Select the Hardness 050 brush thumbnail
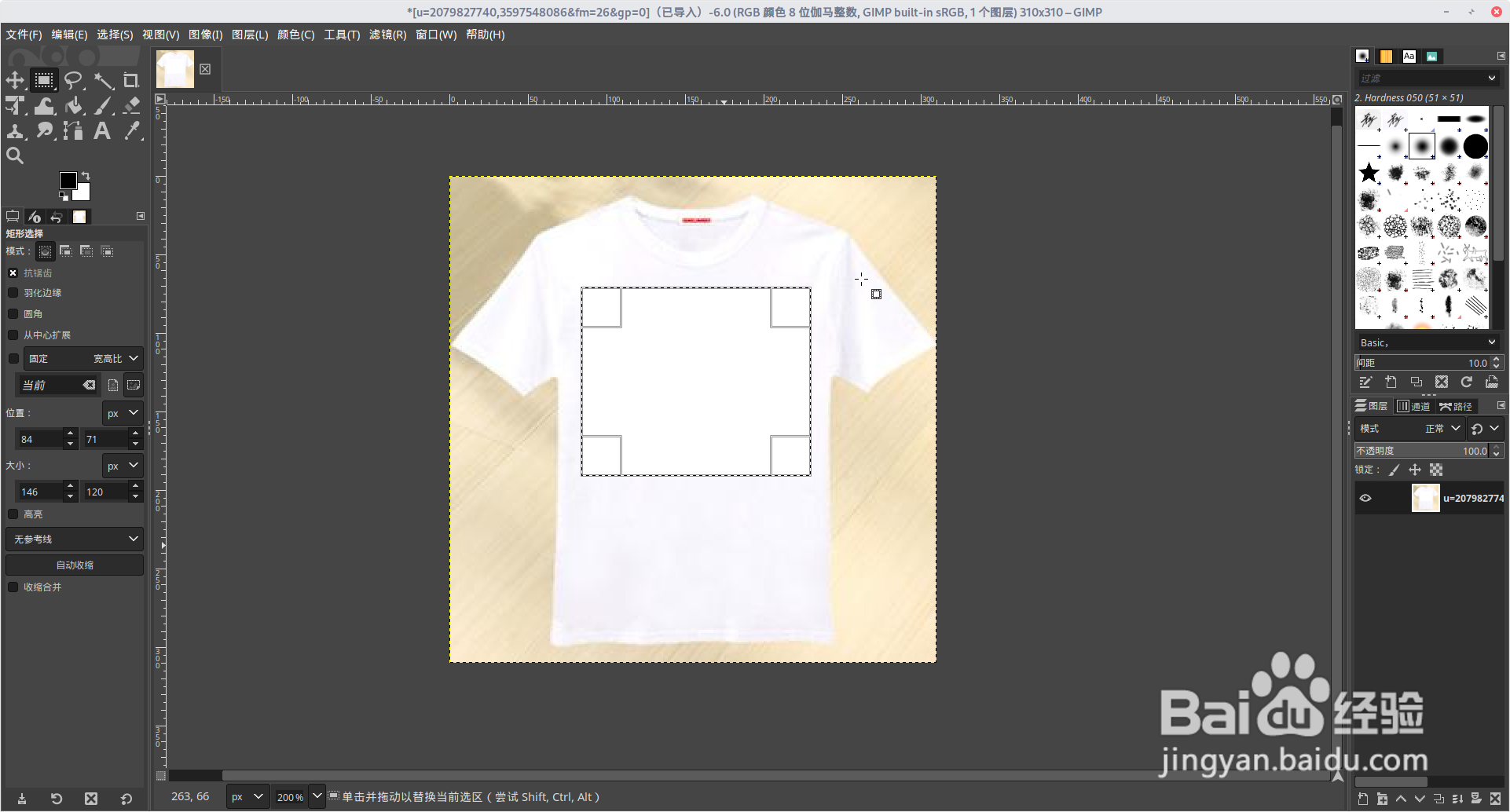This screenshot has height=812, width=1510. pyautogui.click(x=1422, y=146)
